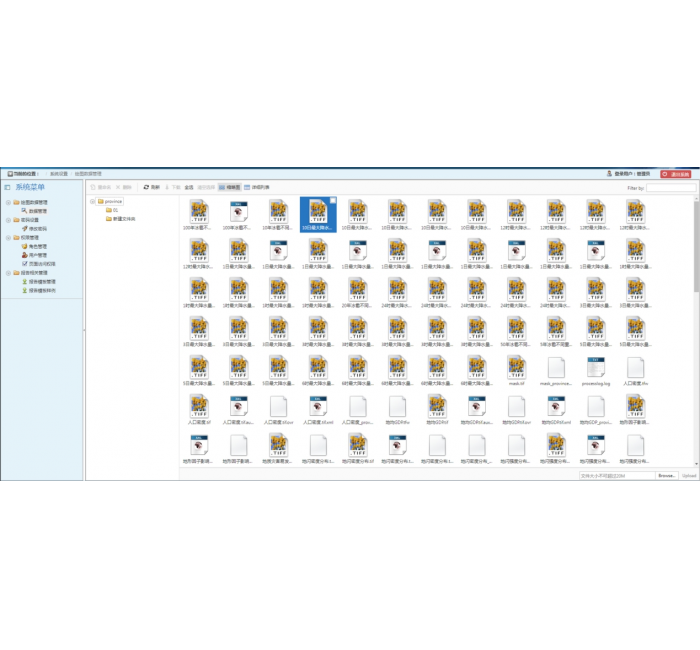Click the red 退出系统 logout button
The height and width of the screenshot is (650, 700).
[677, 174]
